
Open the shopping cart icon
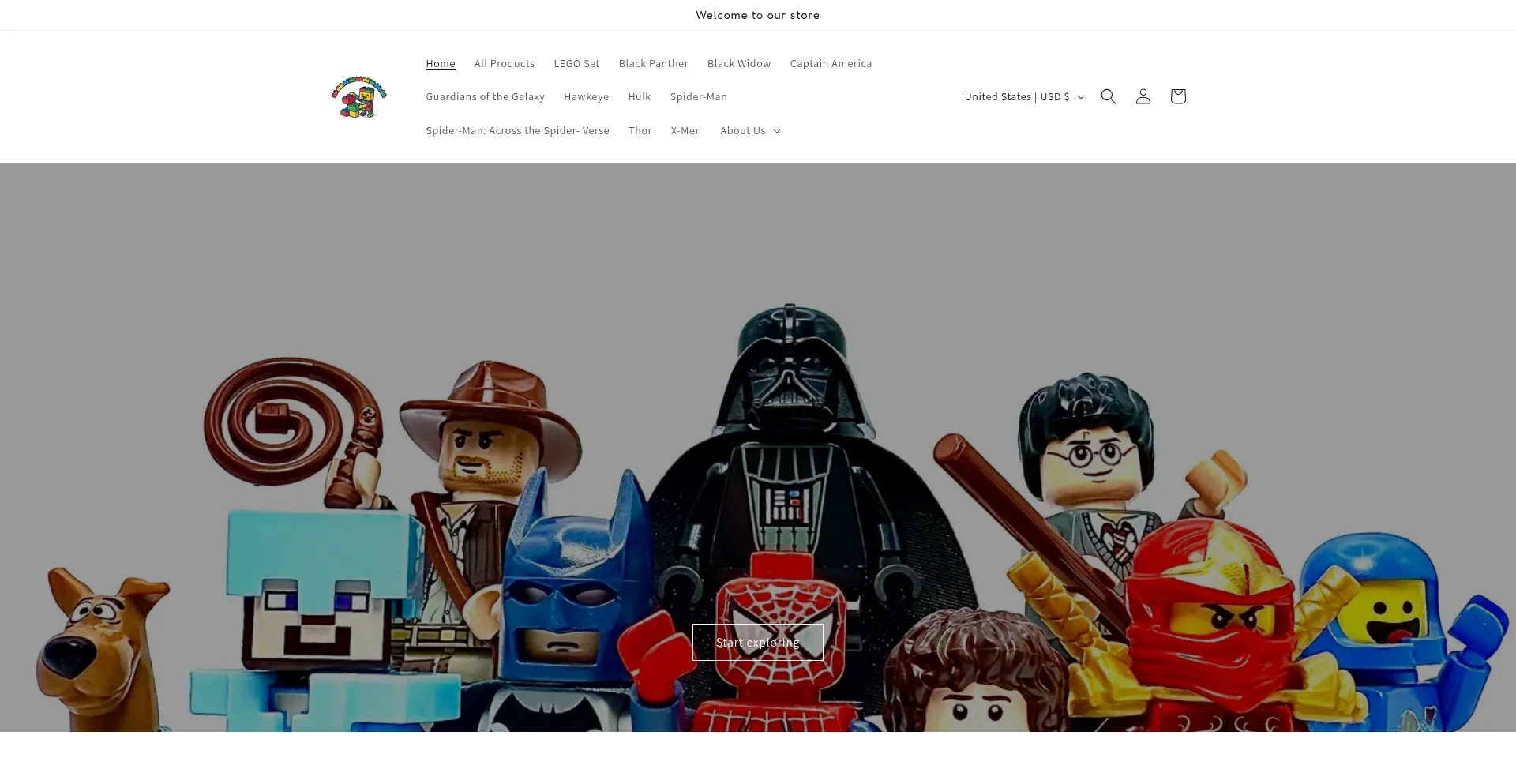point(1177,96)
